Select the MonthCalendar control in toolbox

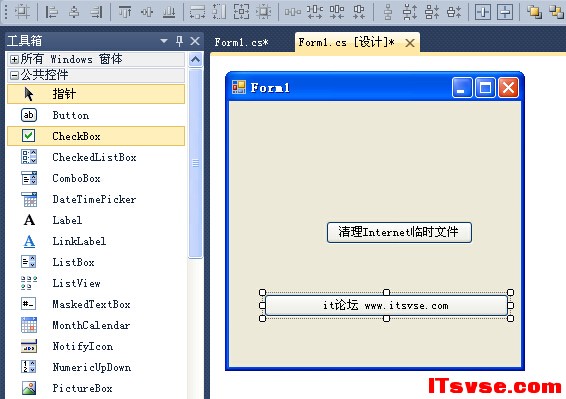[96, 325]
